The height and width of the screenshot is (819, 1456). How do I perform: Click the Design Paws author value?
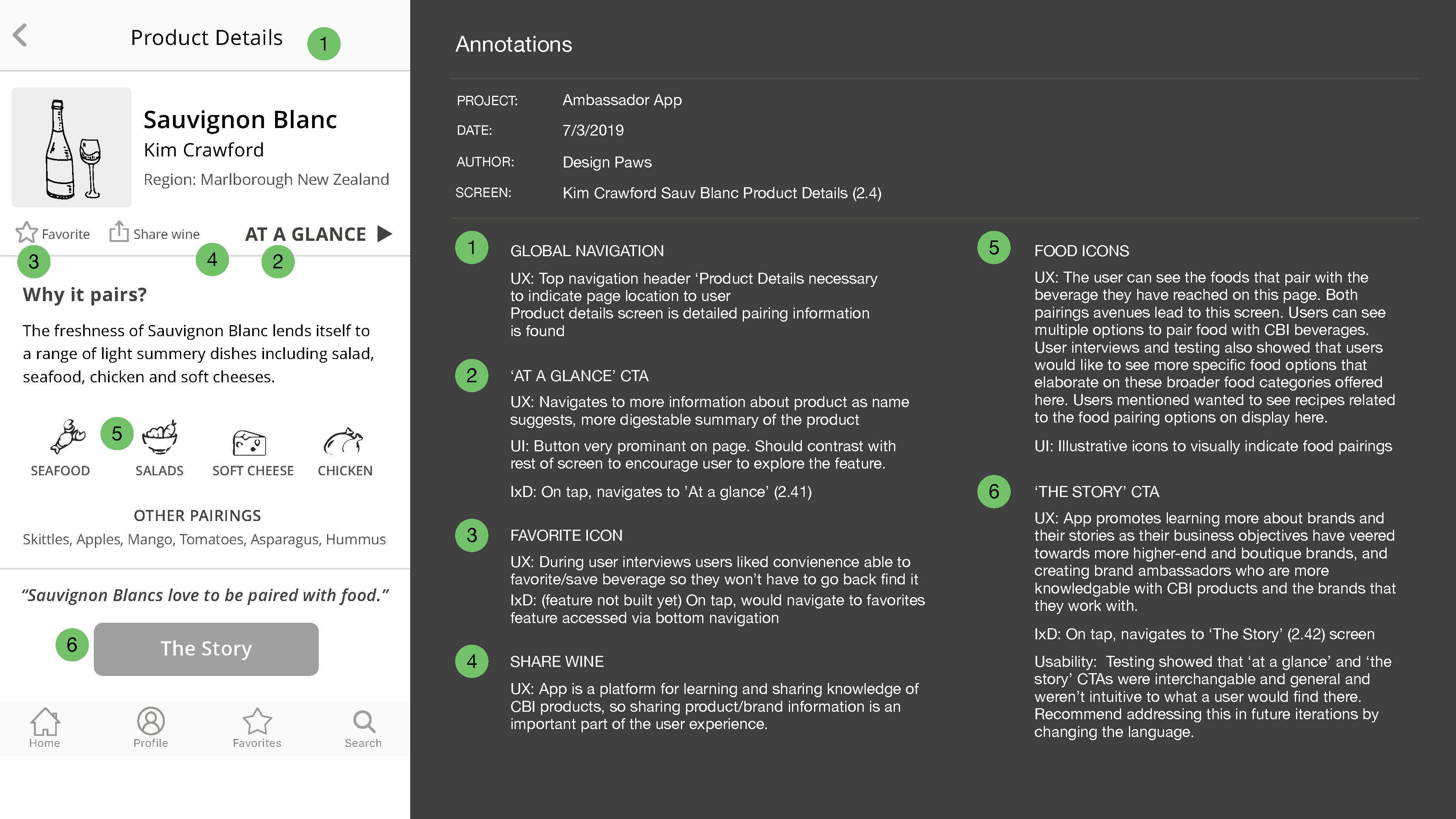pos(607,162)
